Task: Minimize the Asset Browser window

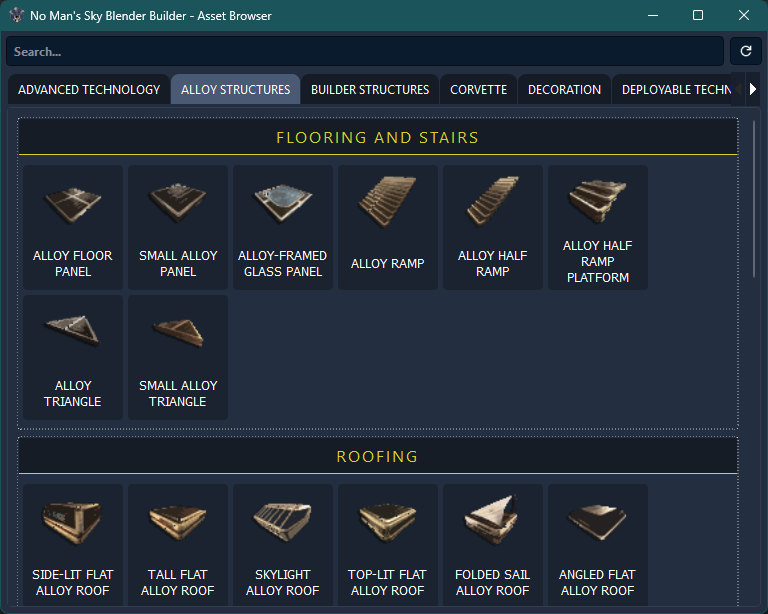Action: point(652,15)
